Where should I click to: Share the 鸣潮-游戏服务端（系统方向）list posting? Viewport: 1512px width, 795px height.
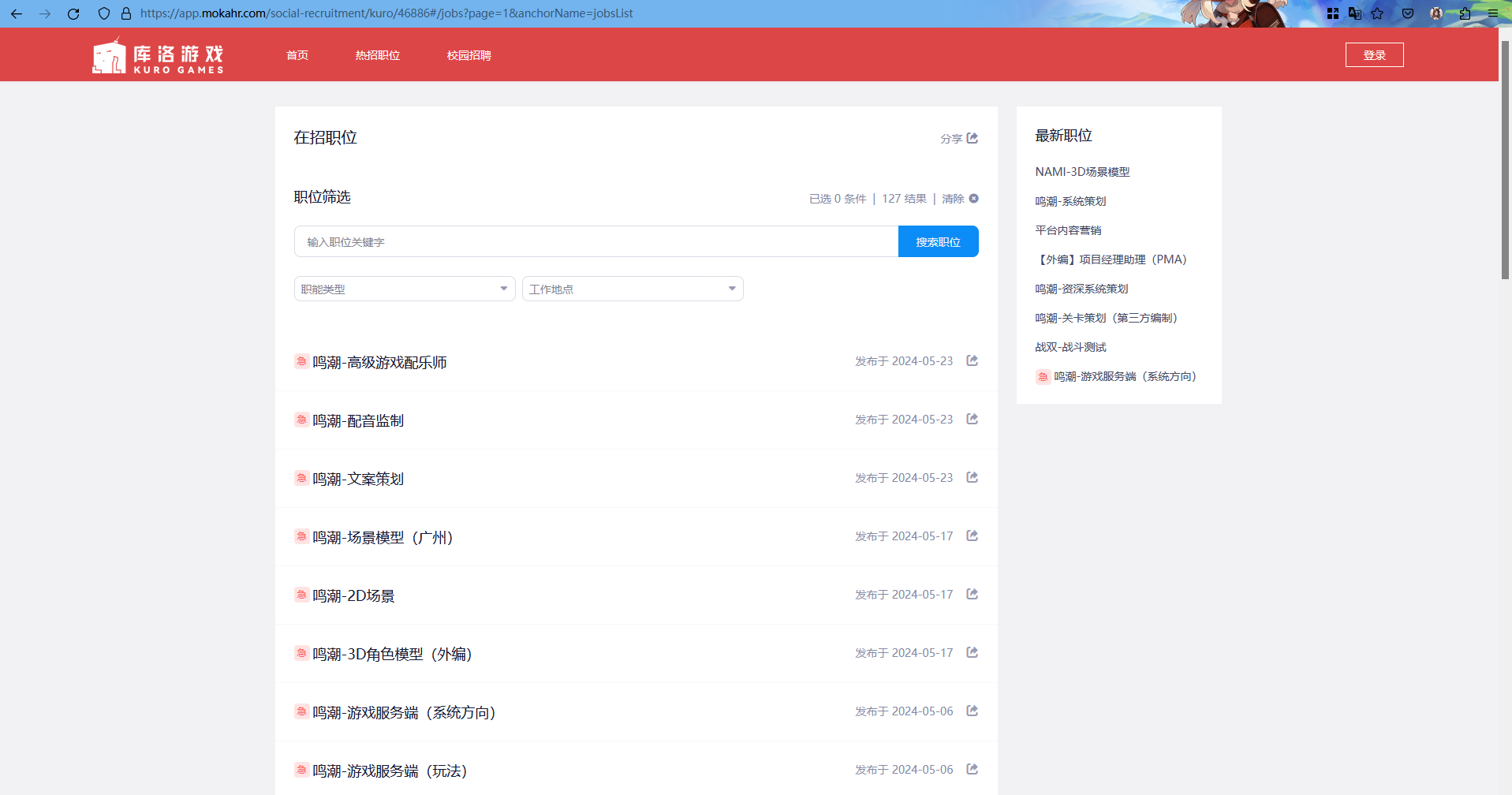pyautogui.click(x=973, y=711)
